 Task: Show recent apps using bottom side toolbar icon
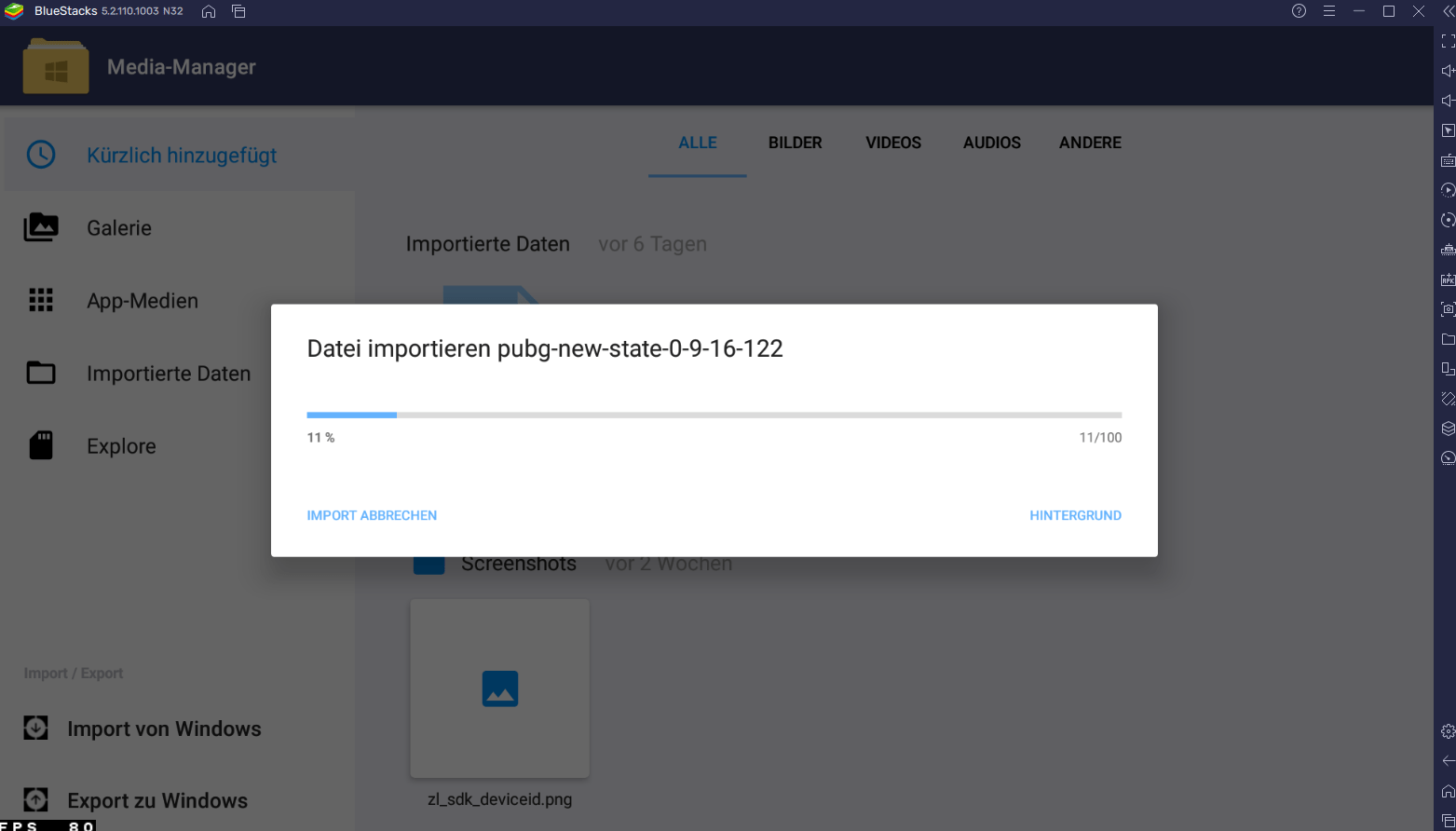1448,821
